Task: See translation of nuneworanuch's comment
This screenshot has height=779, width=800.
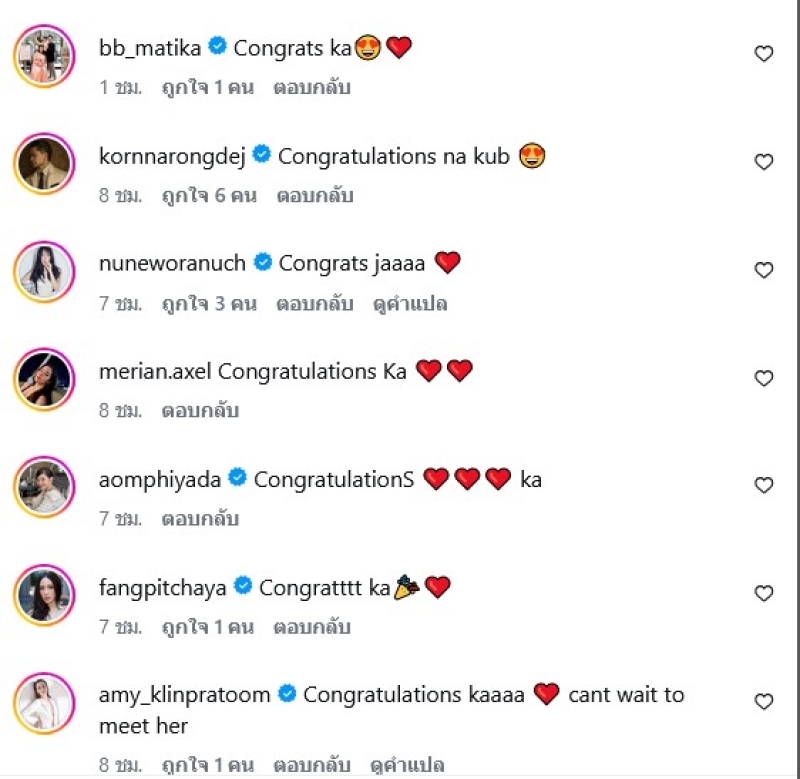Action: (411, 303)
